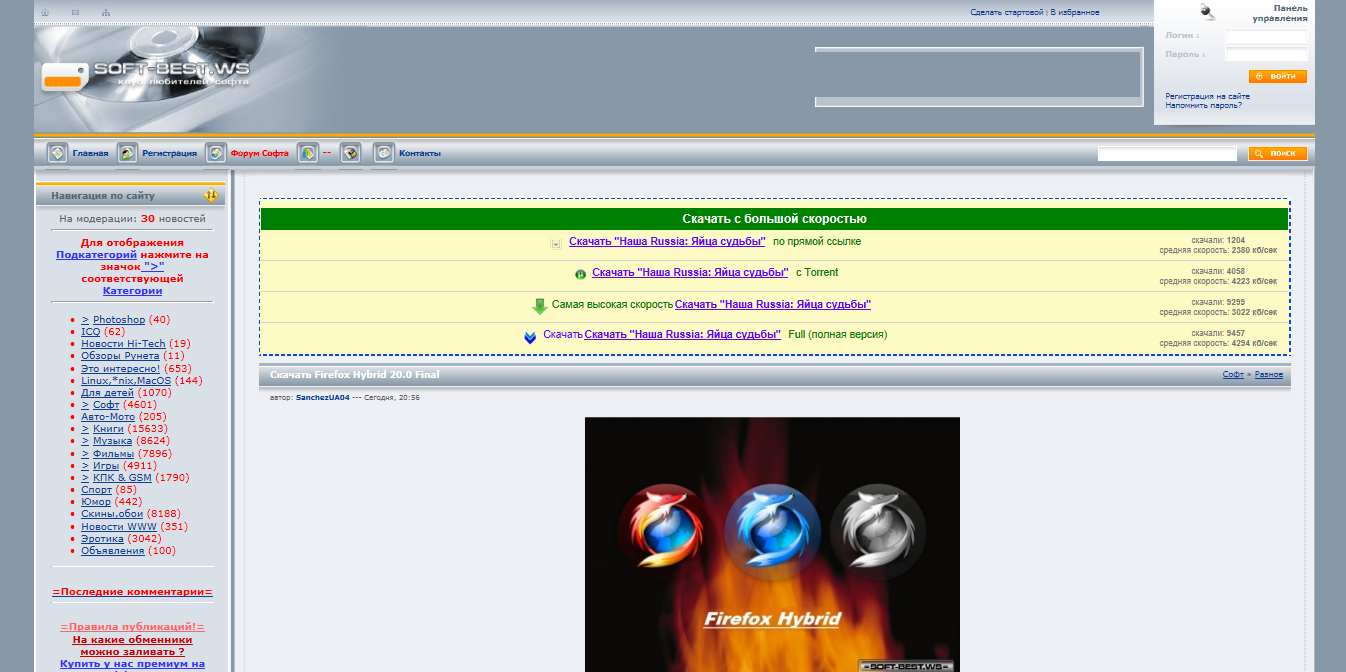Expand КПК & GSM subcategories with its > arrow
This screenshot has width=1346, height=672.
click(85, 478)
